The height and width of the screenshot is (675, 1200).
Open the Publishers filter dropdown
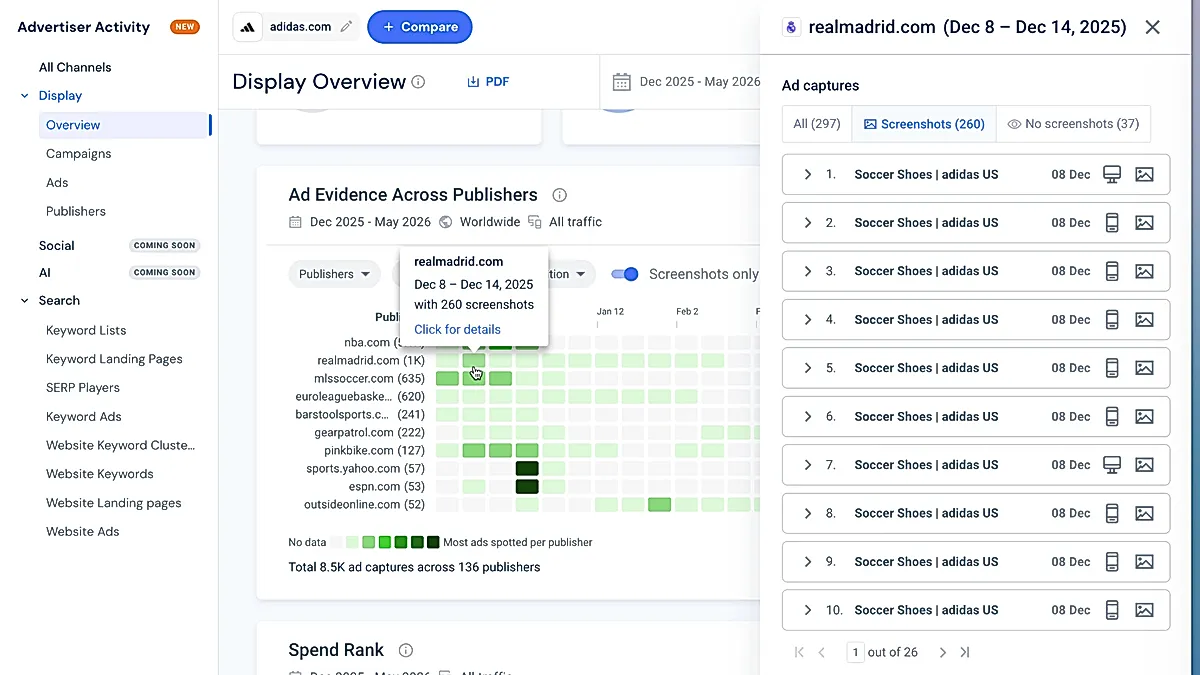pyautogui.click(x=334, y=274)
